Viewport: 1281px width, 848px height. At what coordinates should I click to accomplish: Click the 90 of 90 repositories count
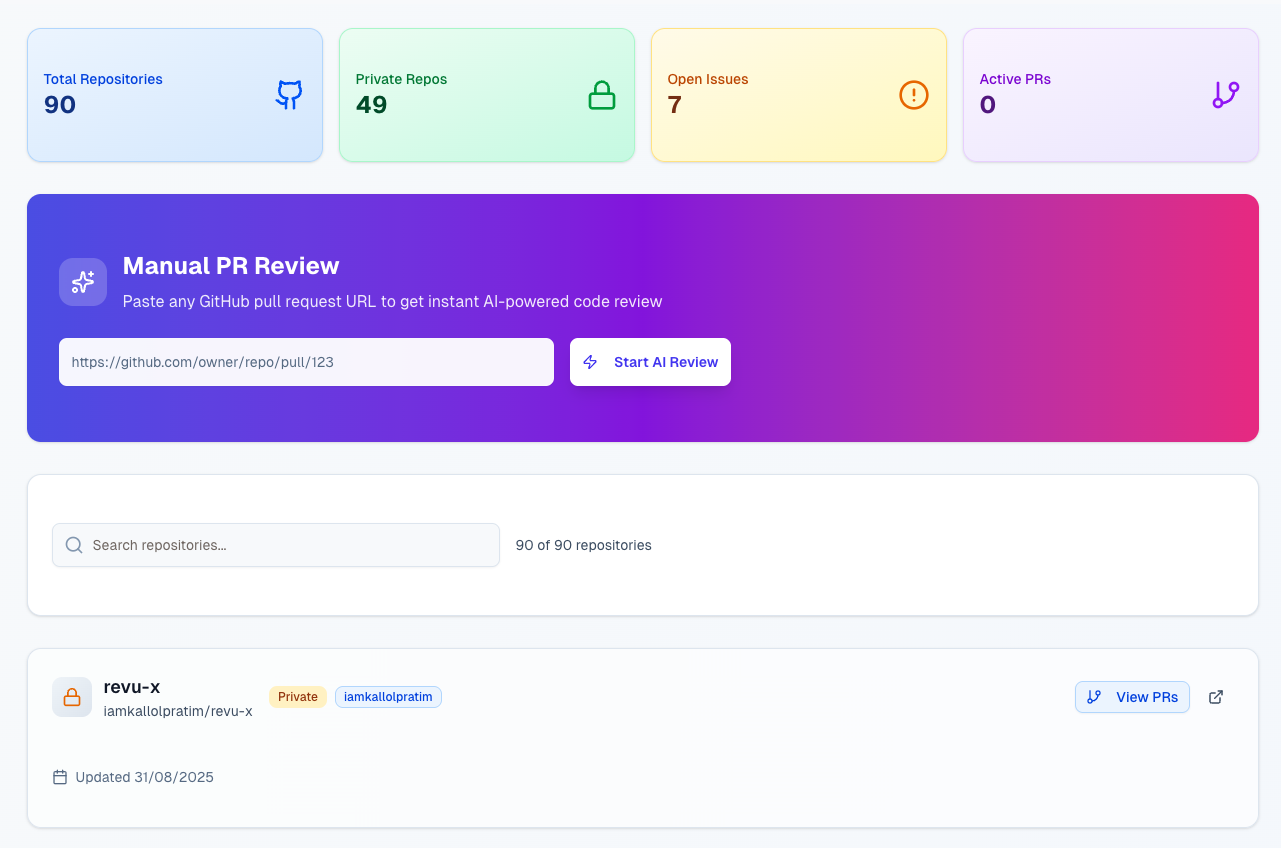pos(583,545)
